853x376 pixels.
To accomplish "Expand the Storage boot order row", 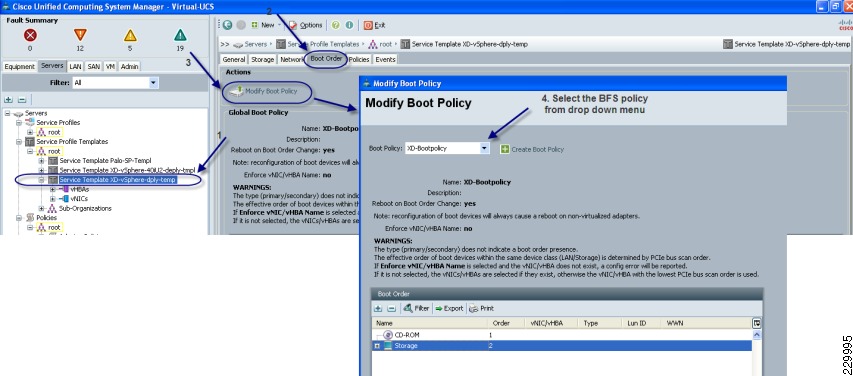I will [x=377, y=346].
